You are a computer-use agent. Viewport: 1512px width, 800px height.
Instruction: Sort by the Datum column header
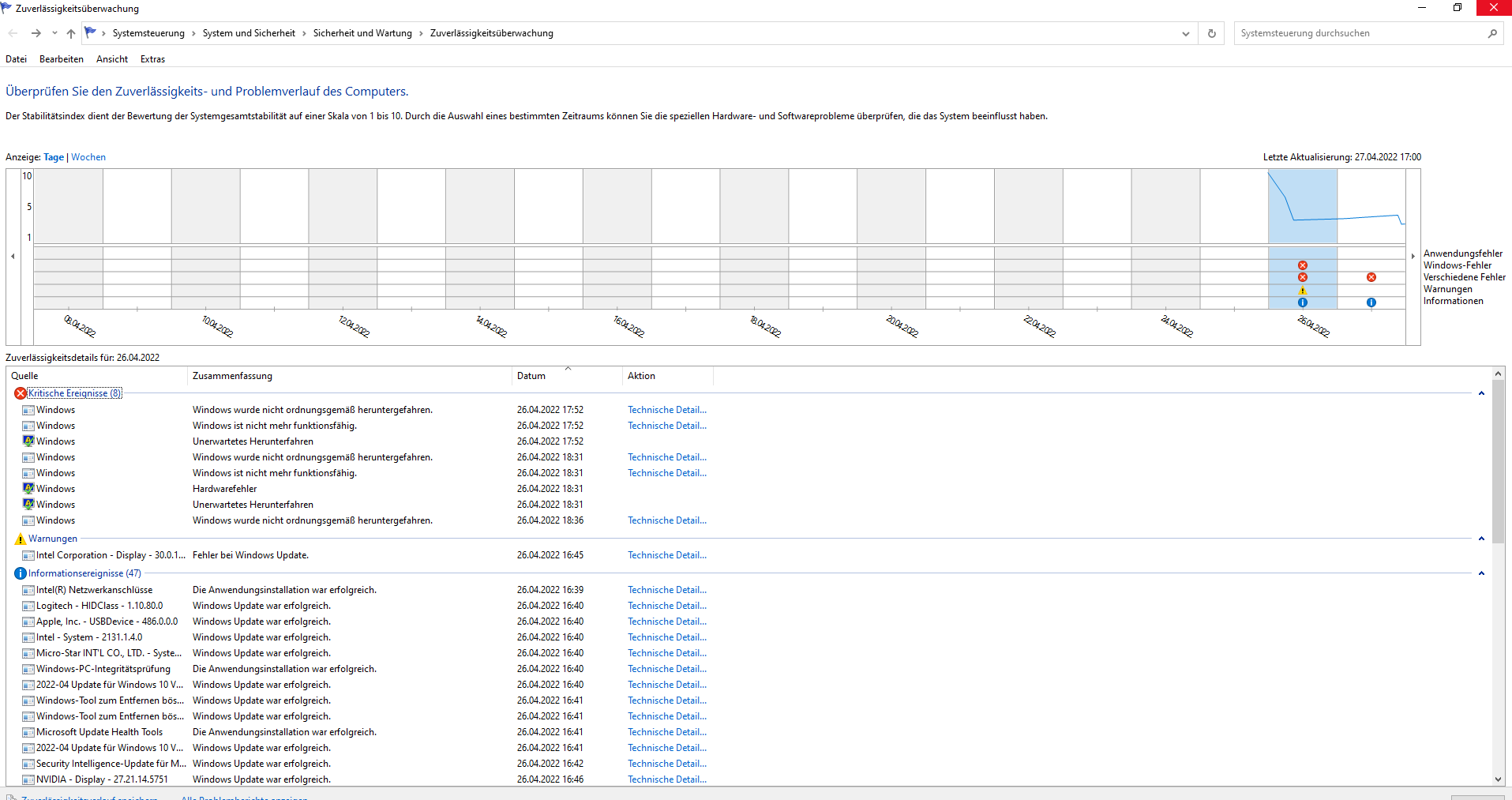click(x=567, y=376)
